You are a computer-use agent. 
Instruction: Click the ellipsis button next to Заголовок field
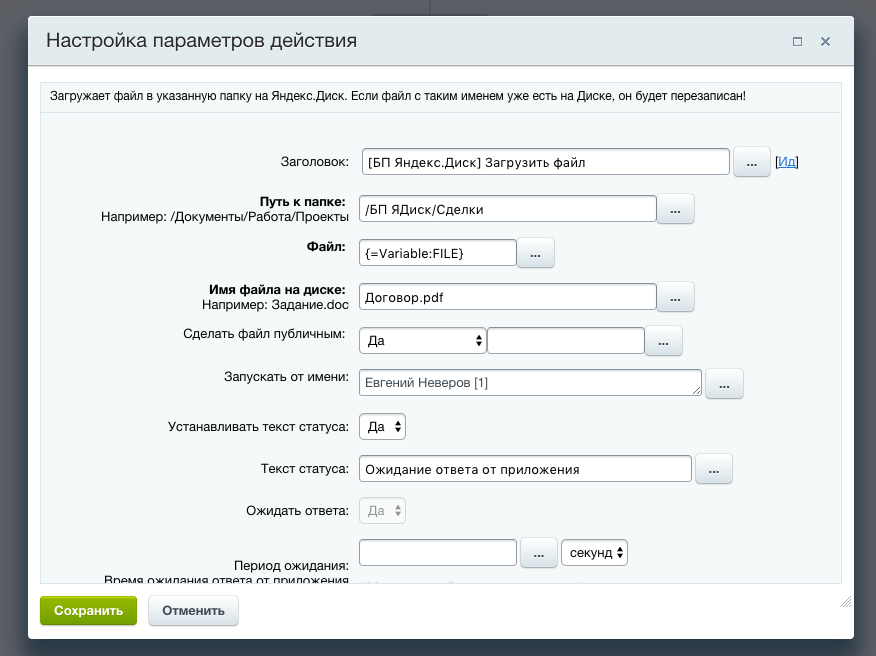click(752, 162)
